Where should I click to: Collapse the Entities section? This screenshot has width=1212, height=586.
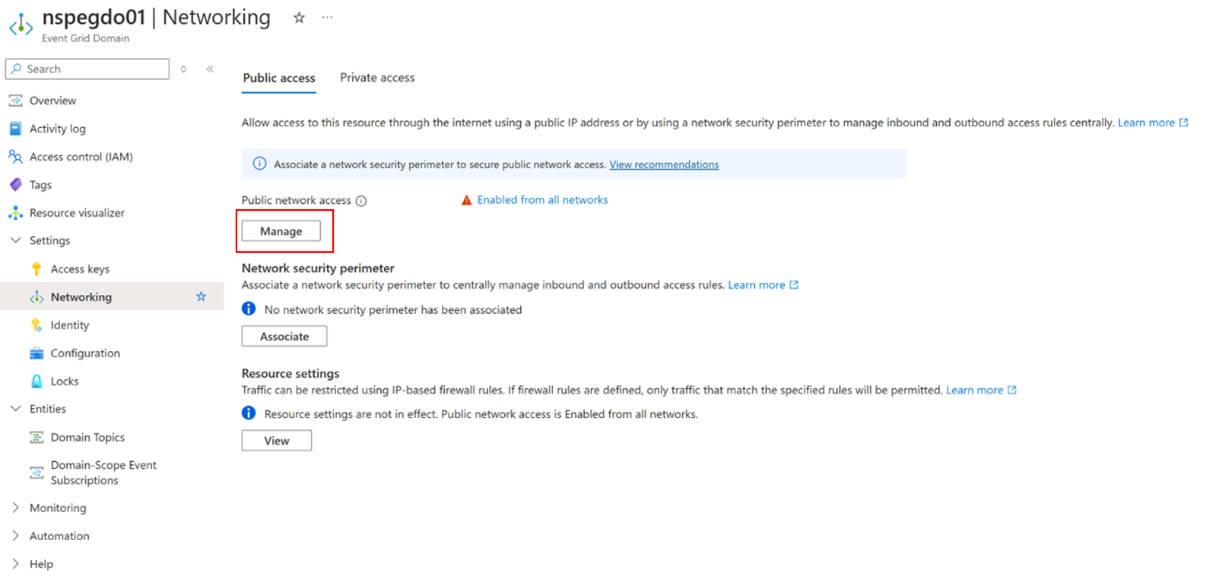pos(15,409)
